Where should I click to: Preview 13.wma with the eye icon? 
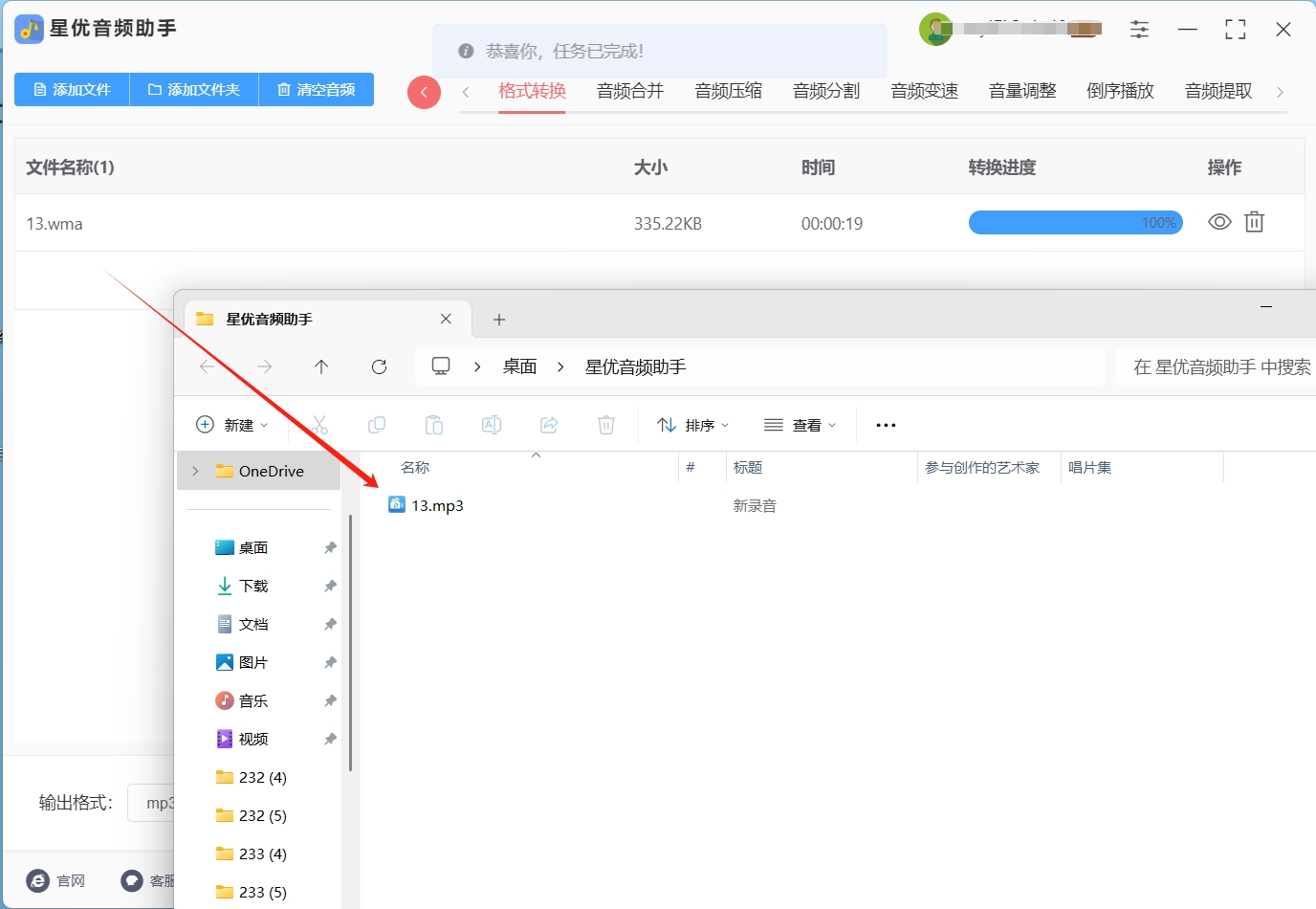(x=1219, y=222)
